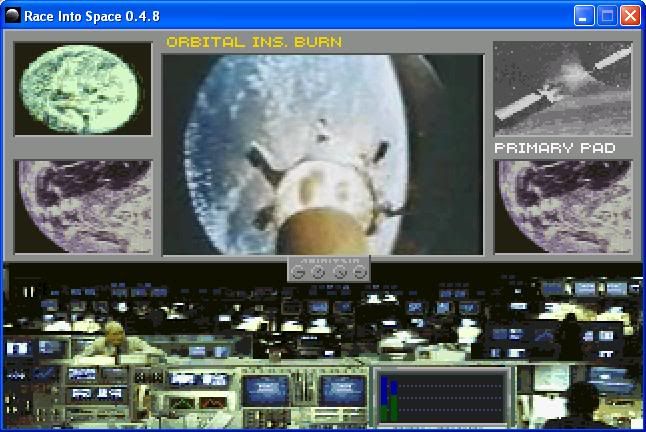The width and height of the screenshot is (646, 432).
Task: Click the first astronaut status dial
Action: (x=298, y=272)
